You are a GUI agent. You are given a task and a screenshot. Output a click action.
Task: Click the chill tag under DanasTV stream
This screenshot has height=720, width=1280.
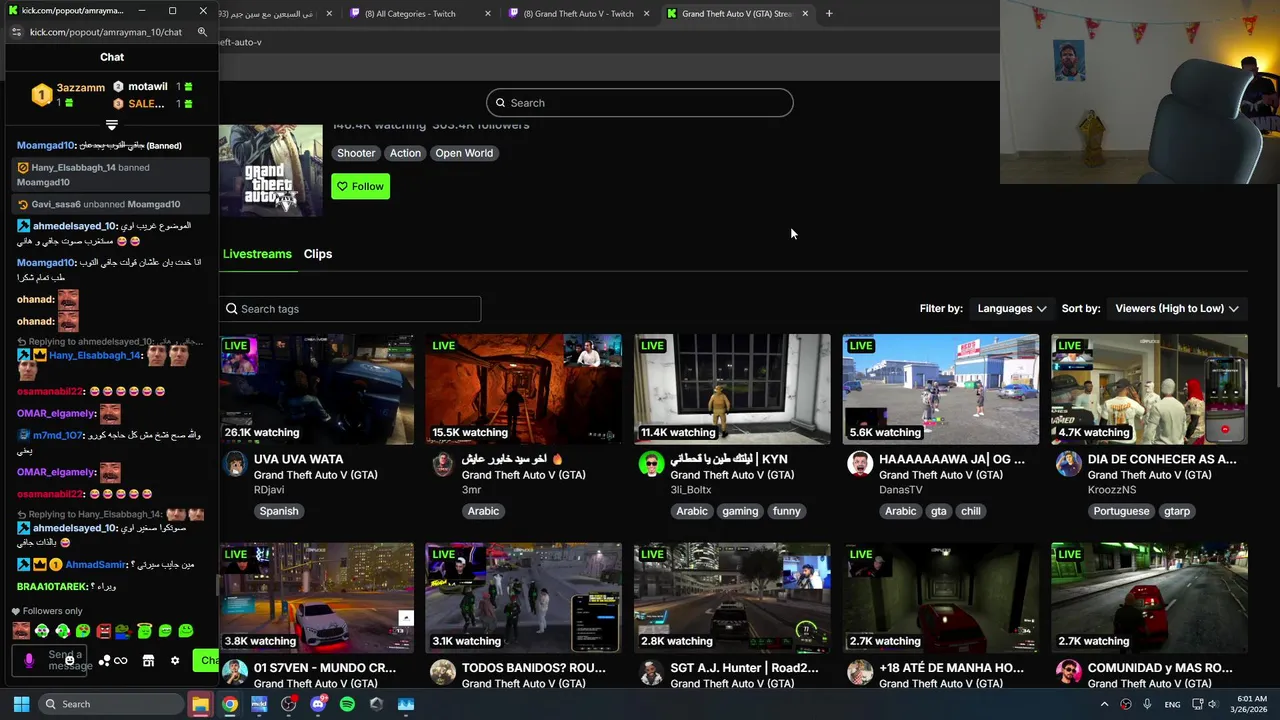tap(971, 511)
